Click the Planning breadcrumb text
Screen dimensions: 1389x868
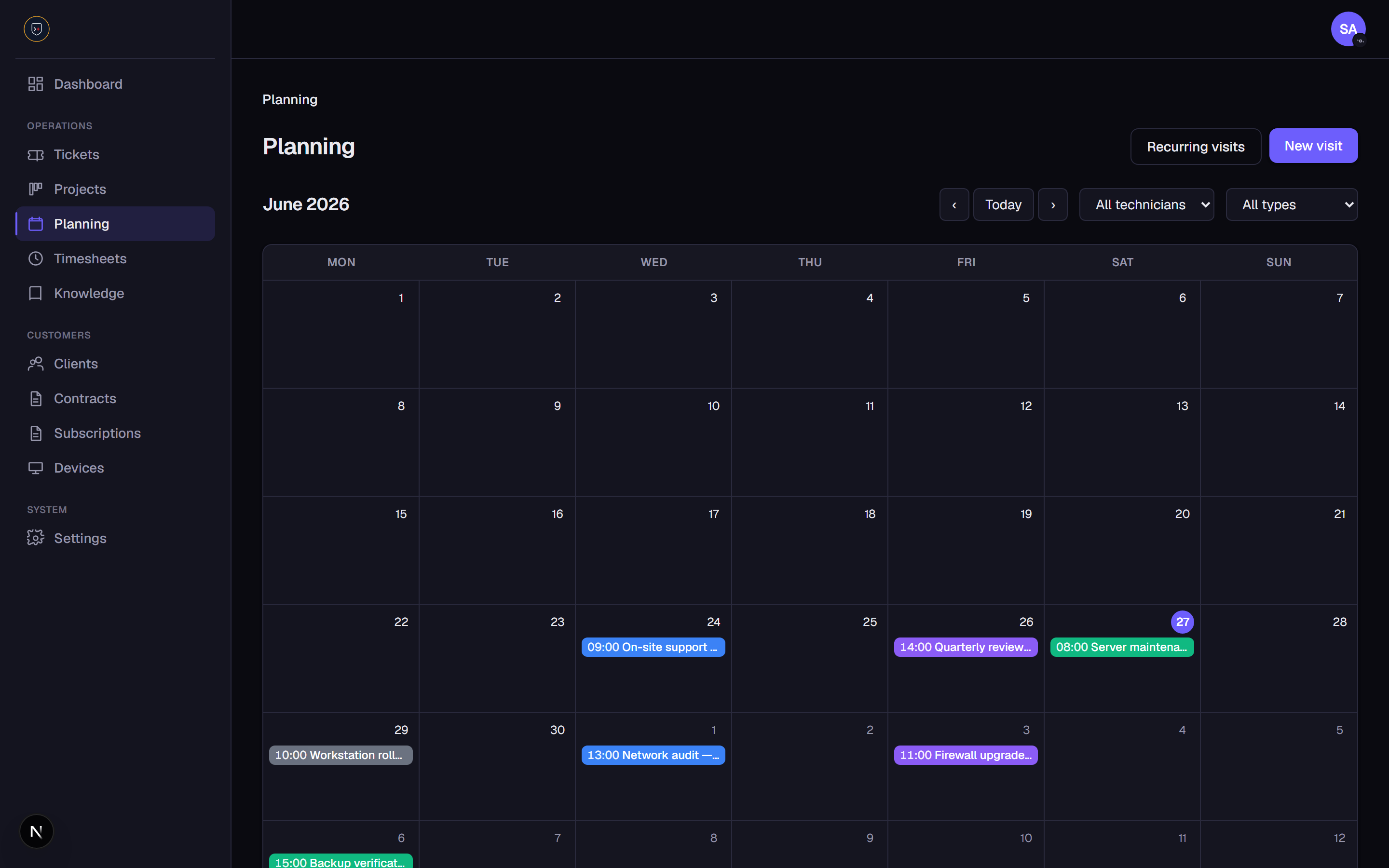[290, 100]
